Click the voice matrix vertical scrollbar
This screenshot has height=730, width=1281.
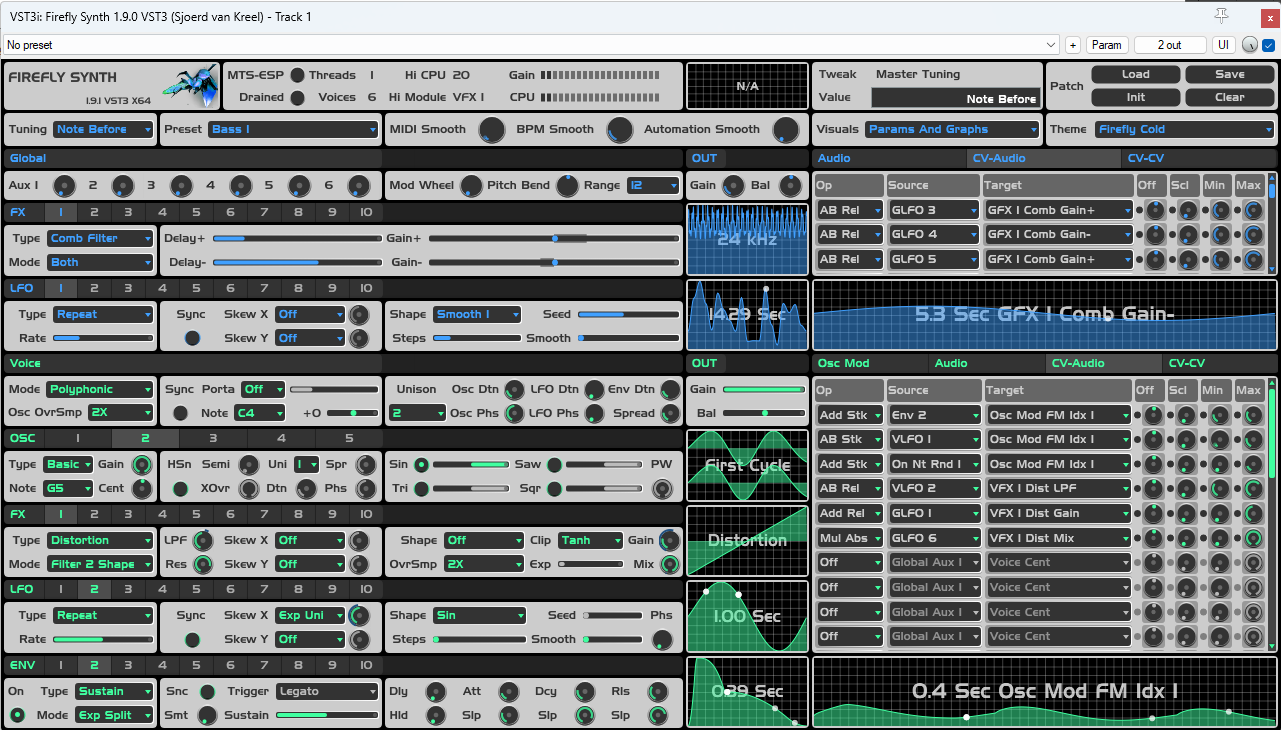(1272, 514)
